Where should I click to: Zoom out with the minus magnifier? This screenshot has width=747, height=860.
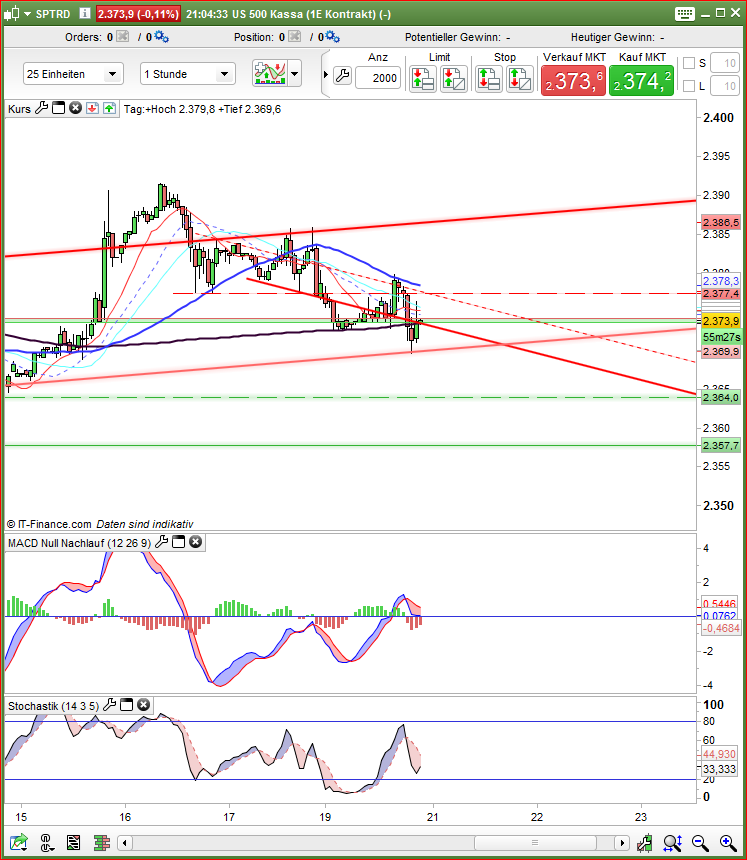tap(699, 842)
